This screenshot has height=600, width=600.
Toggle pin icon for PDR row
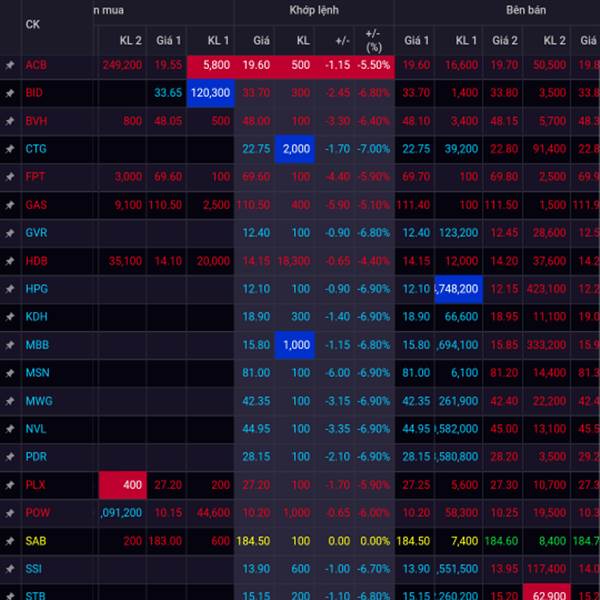click(10, 457)
